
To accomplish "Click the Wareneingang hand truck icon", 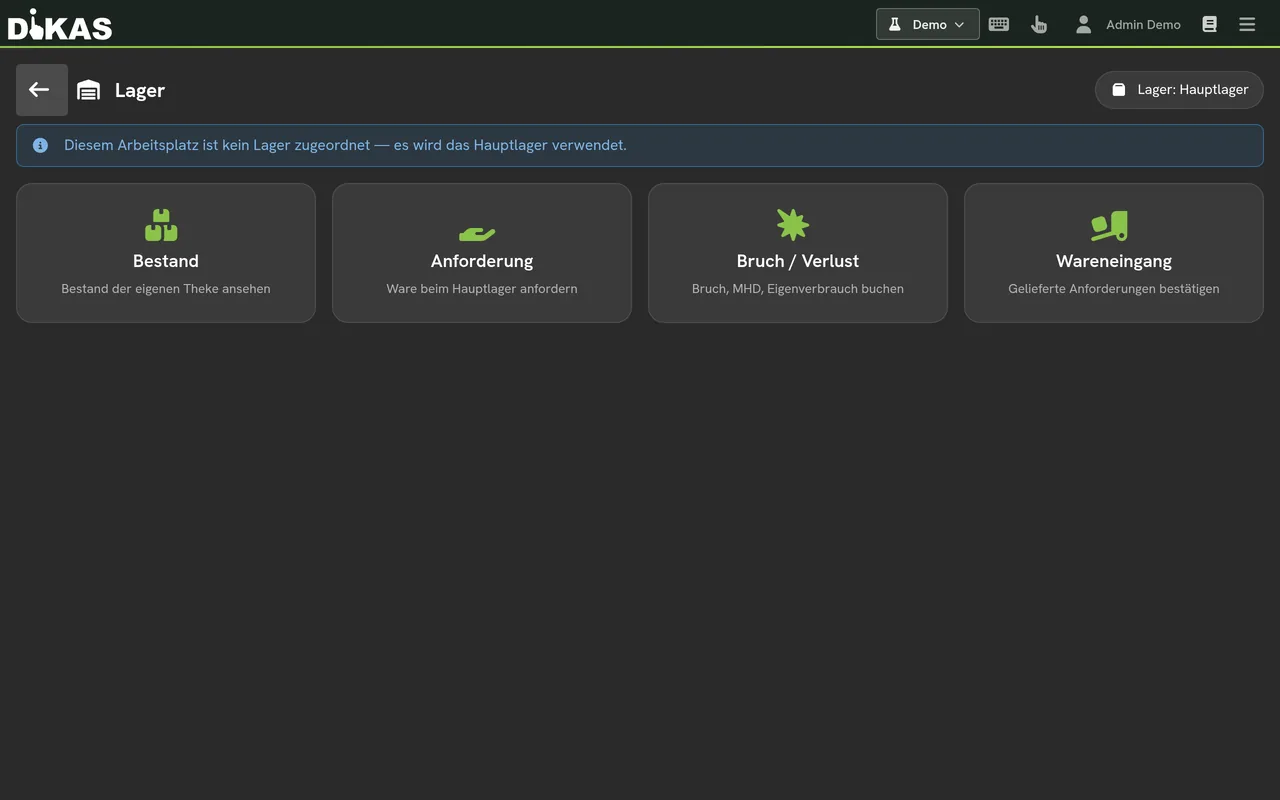I will click(1109, 226).
